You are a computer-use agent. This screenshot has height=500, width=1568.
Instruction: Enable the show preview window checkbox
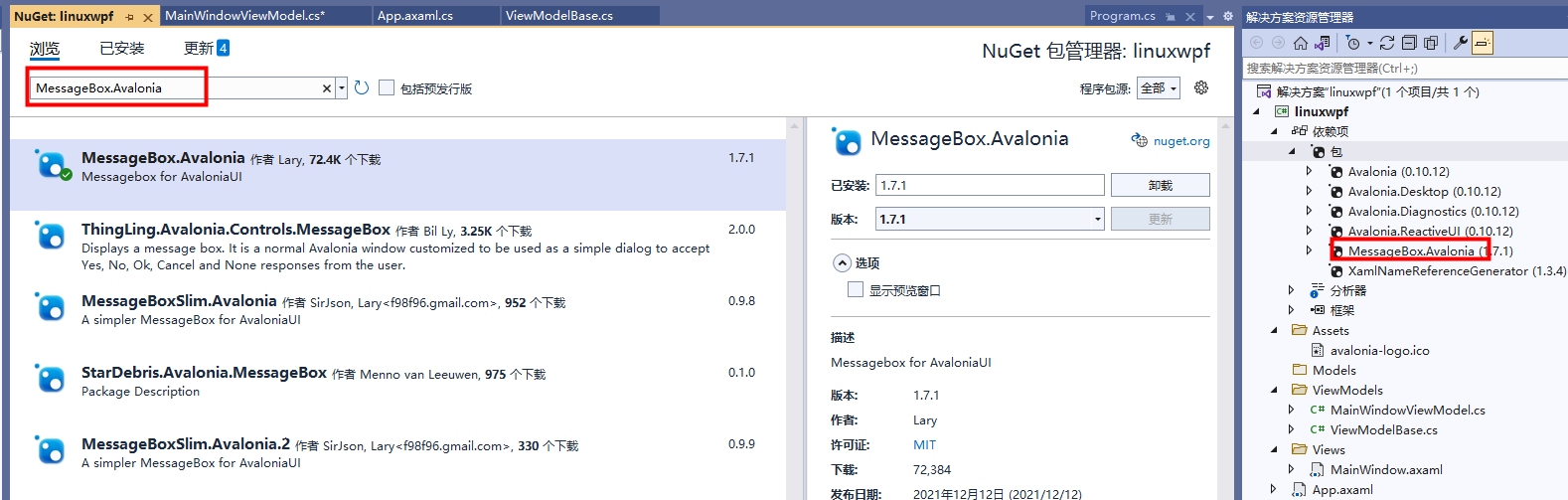tap(855, 289)
